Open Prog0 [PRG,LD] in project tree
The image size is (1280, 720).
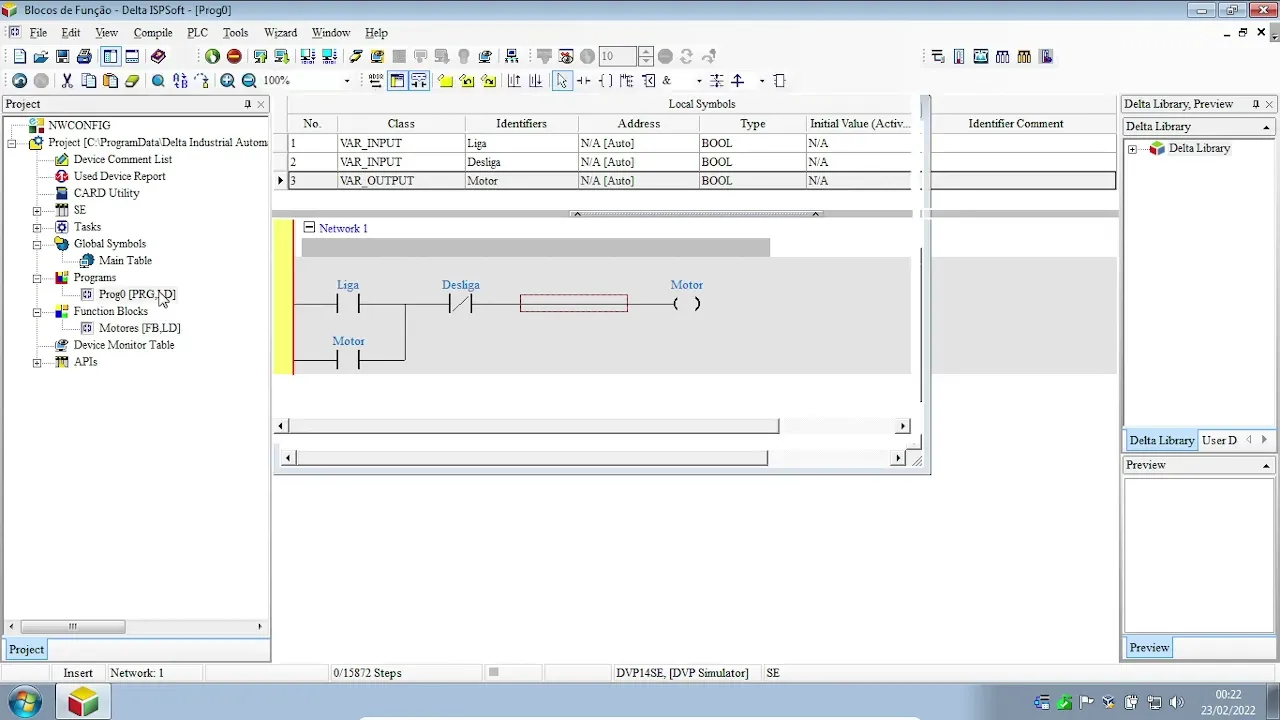pos(137,295)
